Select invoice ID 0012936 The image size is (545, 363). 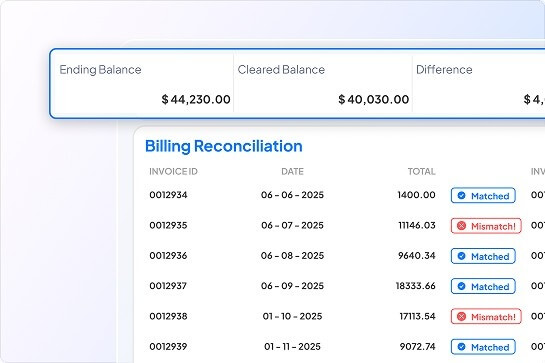pyautogui.click(x=168, y=256)
